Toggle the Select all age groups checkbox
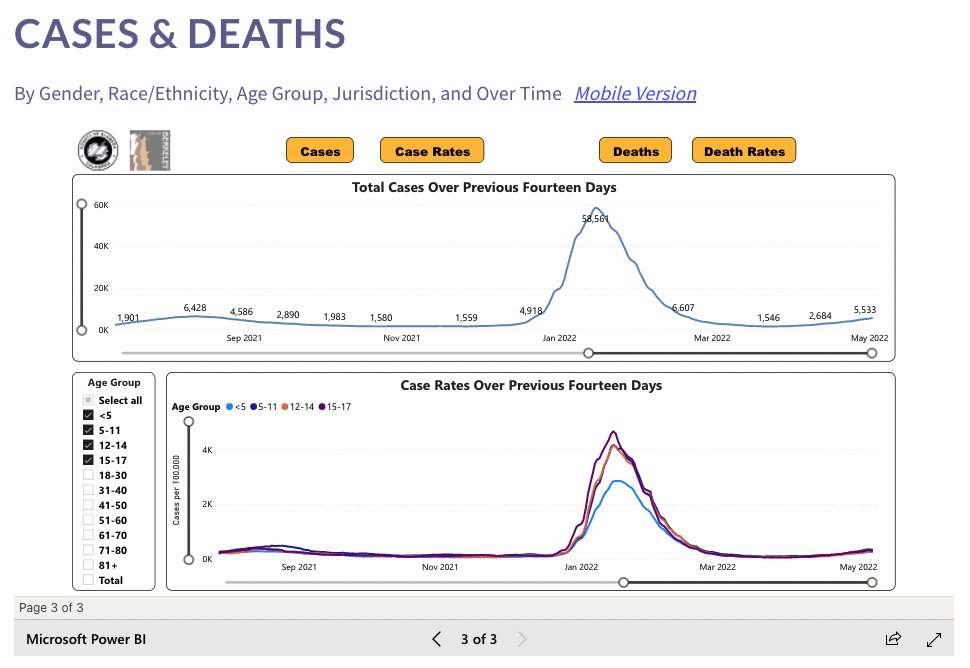This screenshot has width=970, height=668. [89, 400]
